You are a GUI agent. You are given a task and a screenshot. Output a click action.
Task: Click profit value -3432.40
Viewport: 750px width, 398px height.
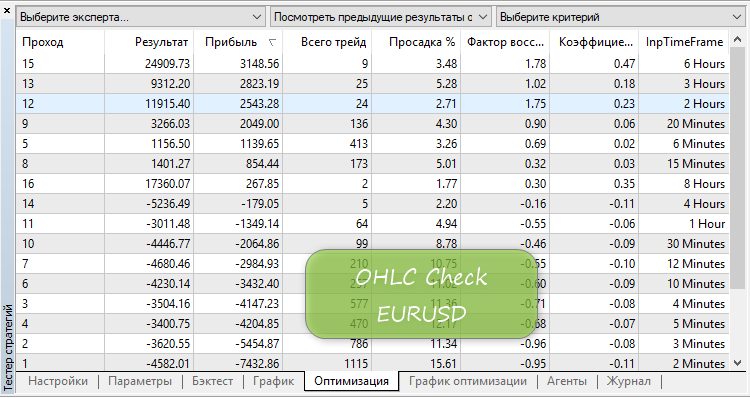(x=257, y=285)
